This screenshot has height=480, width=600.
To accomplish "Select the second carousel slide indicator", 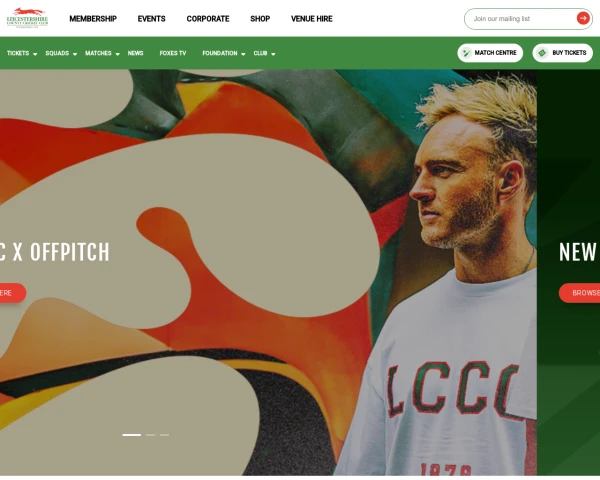I will pos(150,435).
